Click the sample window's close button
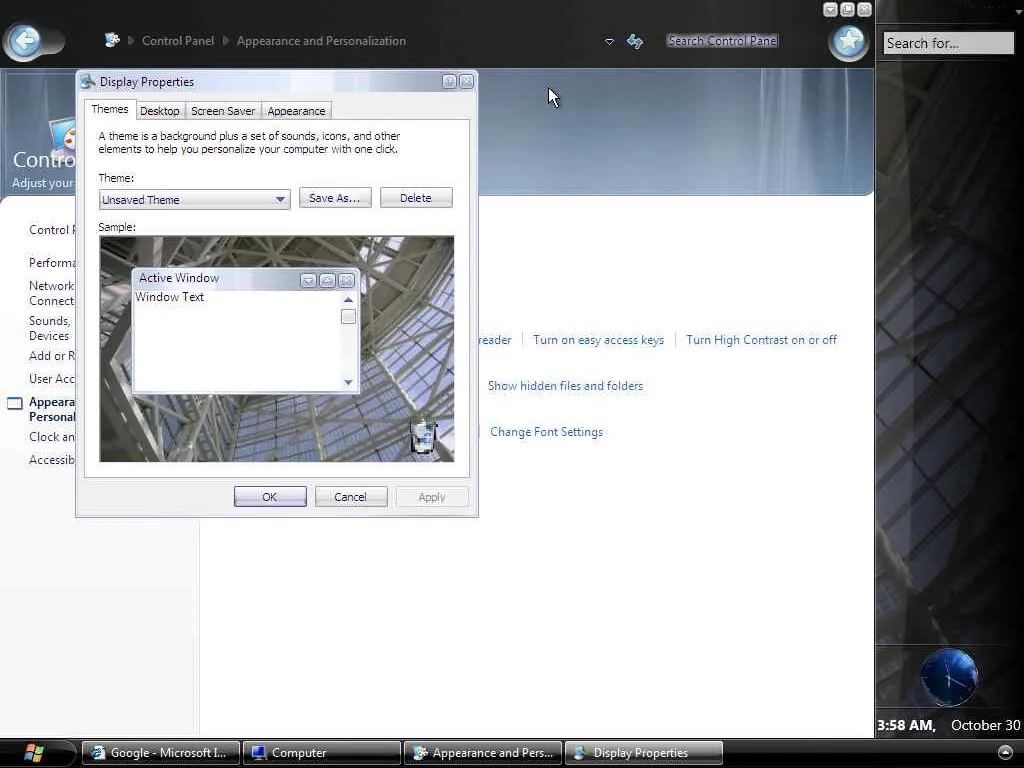The width and height of the screenshot is (1024, 768). pos(347,280)
